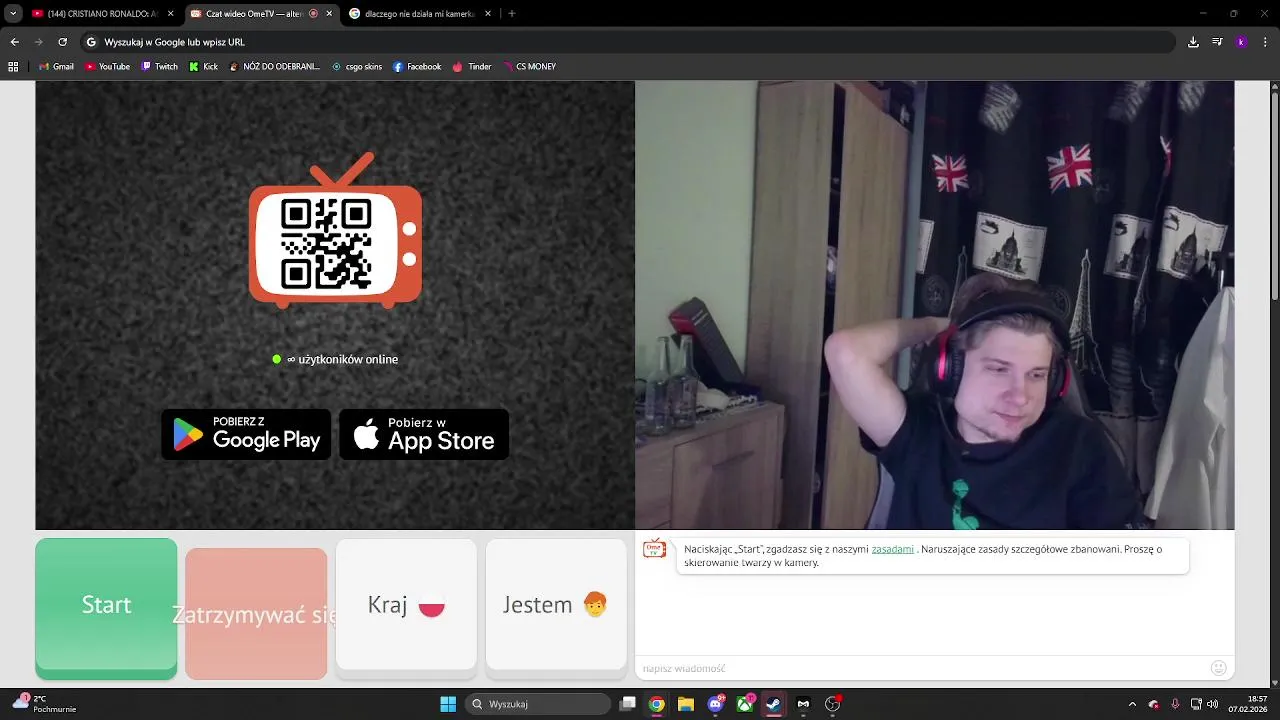Screen dimensions: 1280x720
Task: Open Discord from the taskbar
Action: (x=715, y=704)
